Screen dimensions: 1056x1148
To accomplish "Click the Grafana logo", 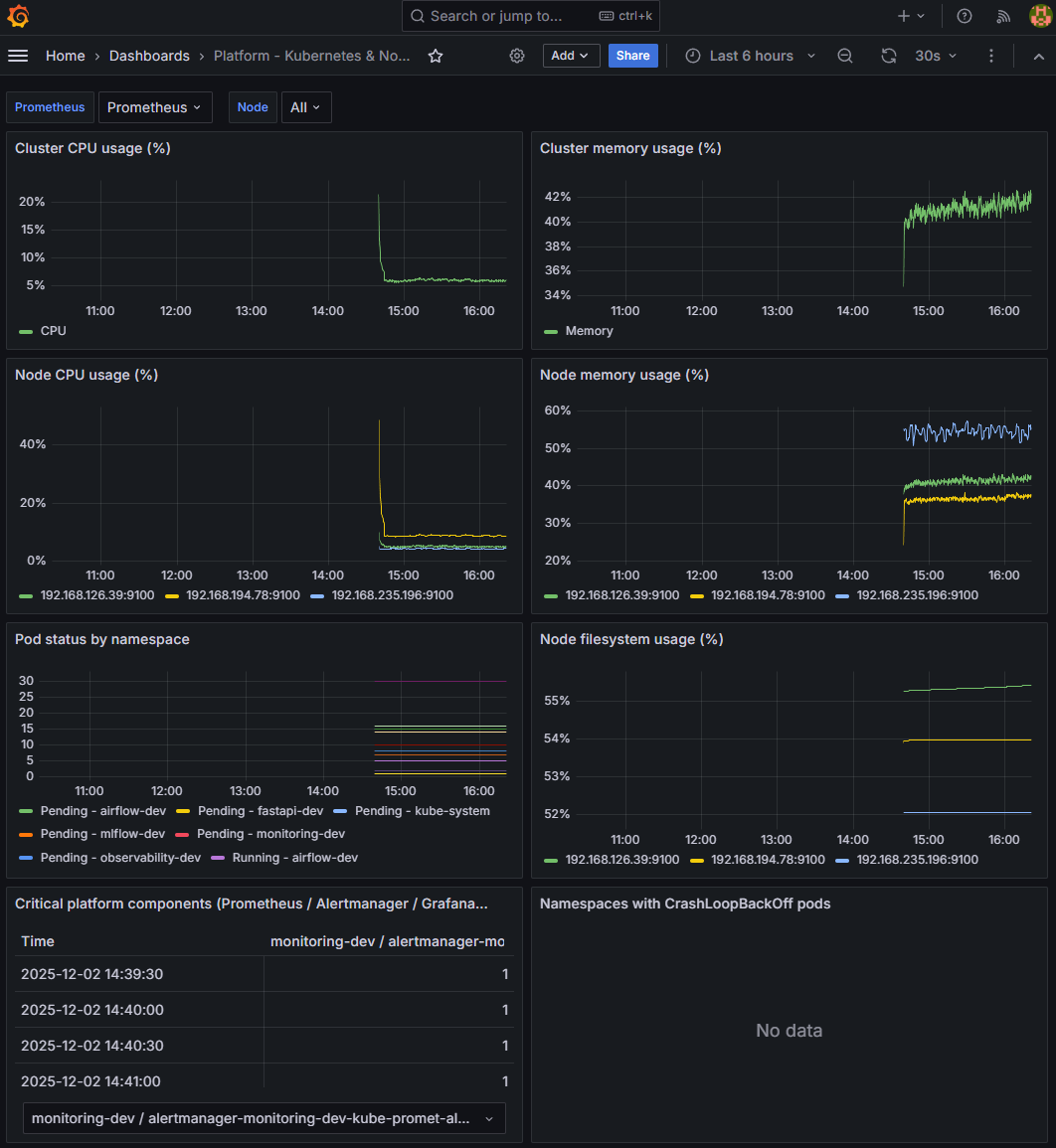I will click(x=19, y=16).
